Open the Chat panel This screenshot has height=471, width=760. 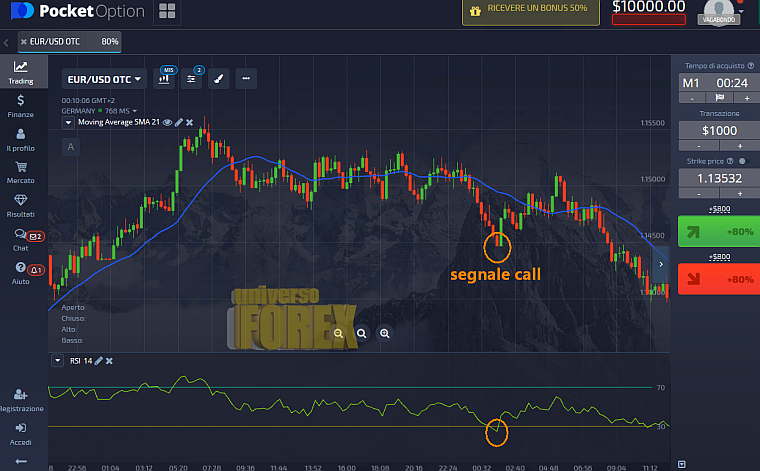pyautogui.click(x=20, y=239)
